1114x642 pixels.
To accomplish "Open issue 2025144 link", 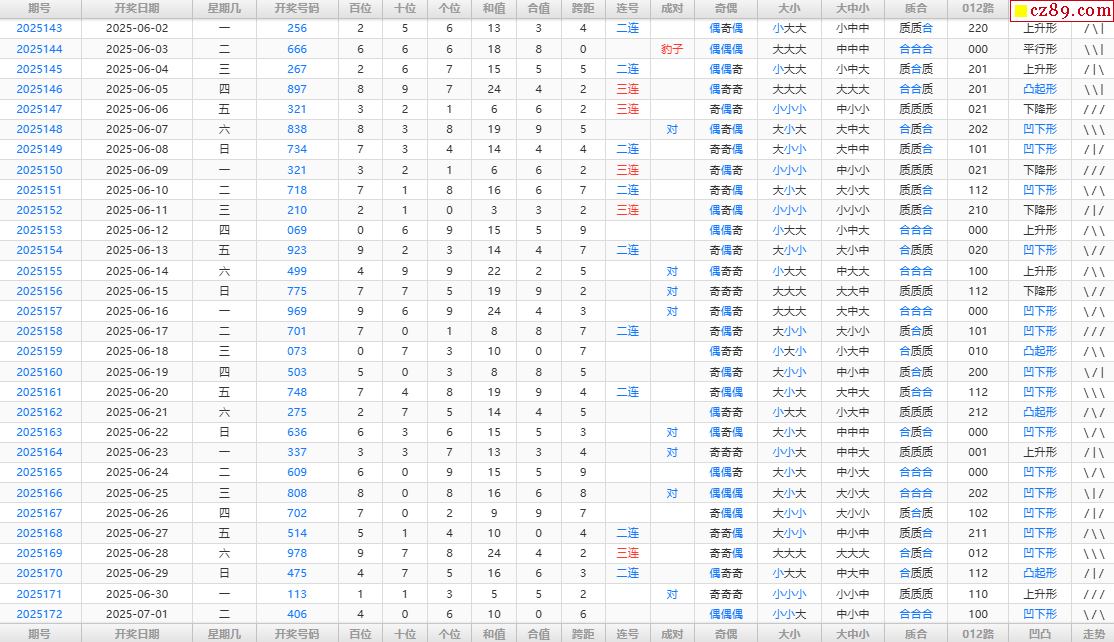I will [x=39, y=49].
